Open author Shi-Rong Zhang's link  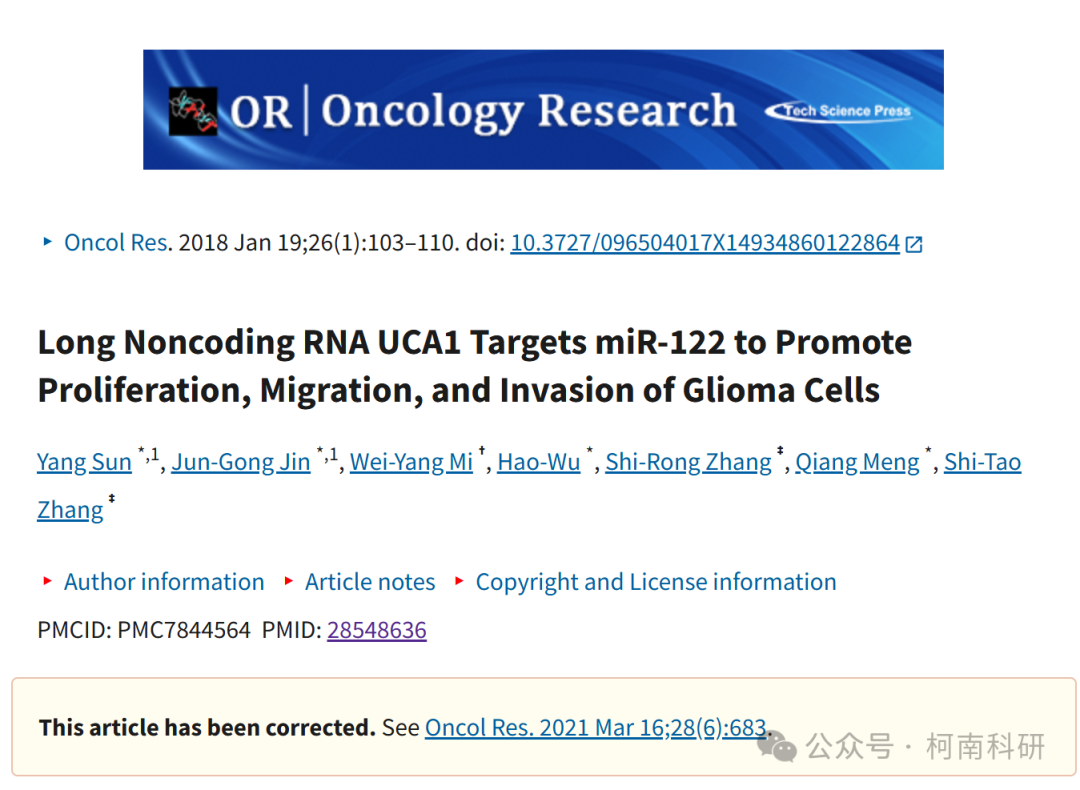(x=688, y=461)
